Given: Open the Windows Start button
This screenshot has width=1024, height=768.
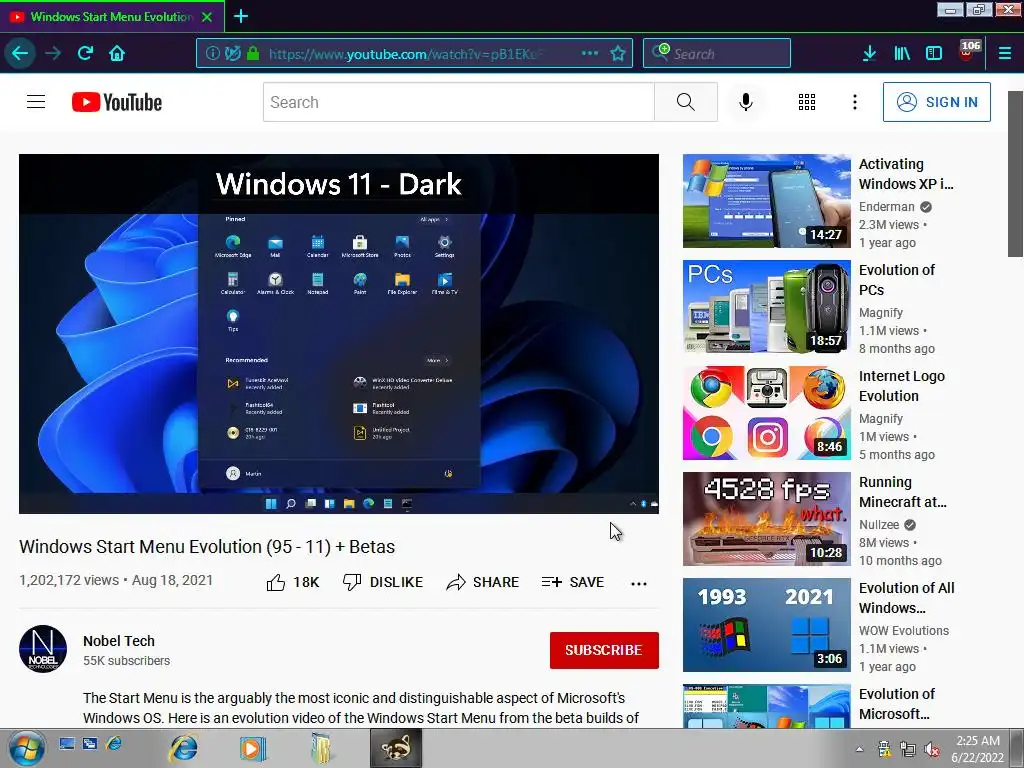Looking at the screenshot, I should click(27, 748).
